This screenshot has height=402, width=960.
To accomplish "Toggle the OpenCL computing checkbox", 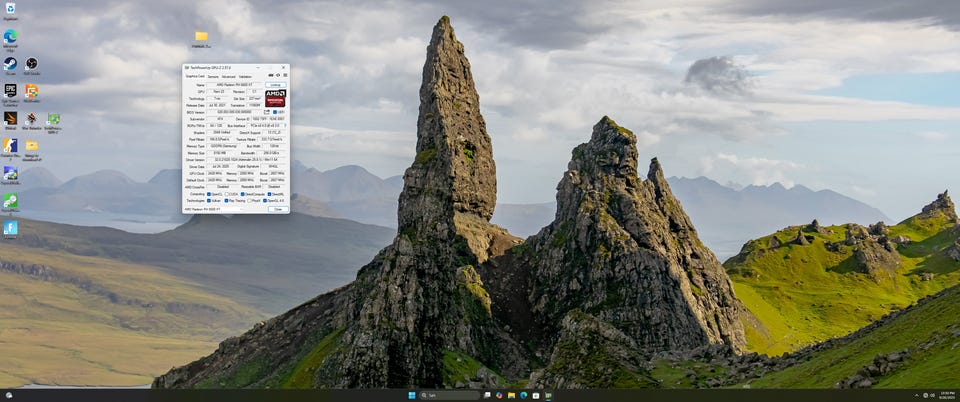I will pos(209,194).
